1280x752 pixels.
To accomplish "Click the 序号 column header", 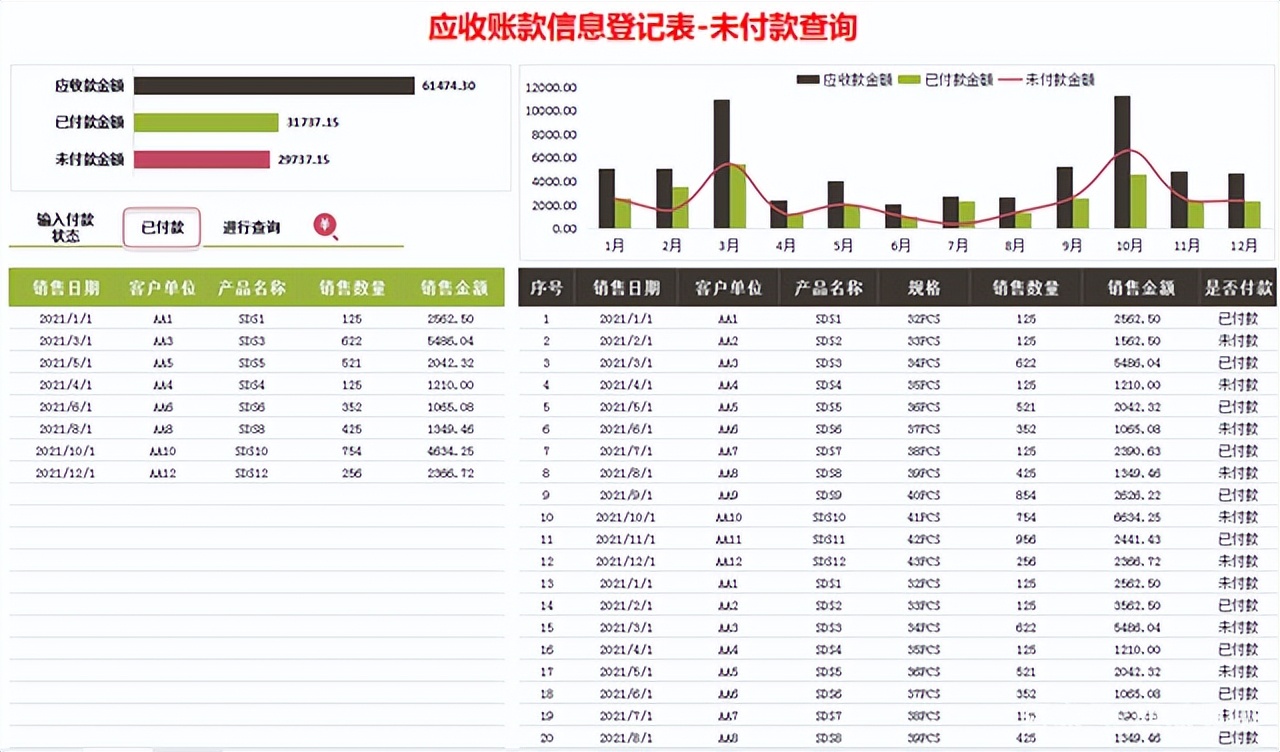I will pyautogui.click(x=546, y=288).
